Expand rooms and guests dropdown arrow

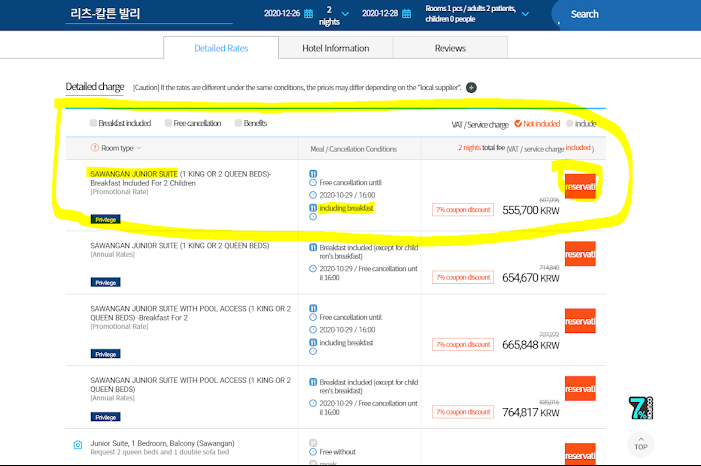click(x=526, y=14)
